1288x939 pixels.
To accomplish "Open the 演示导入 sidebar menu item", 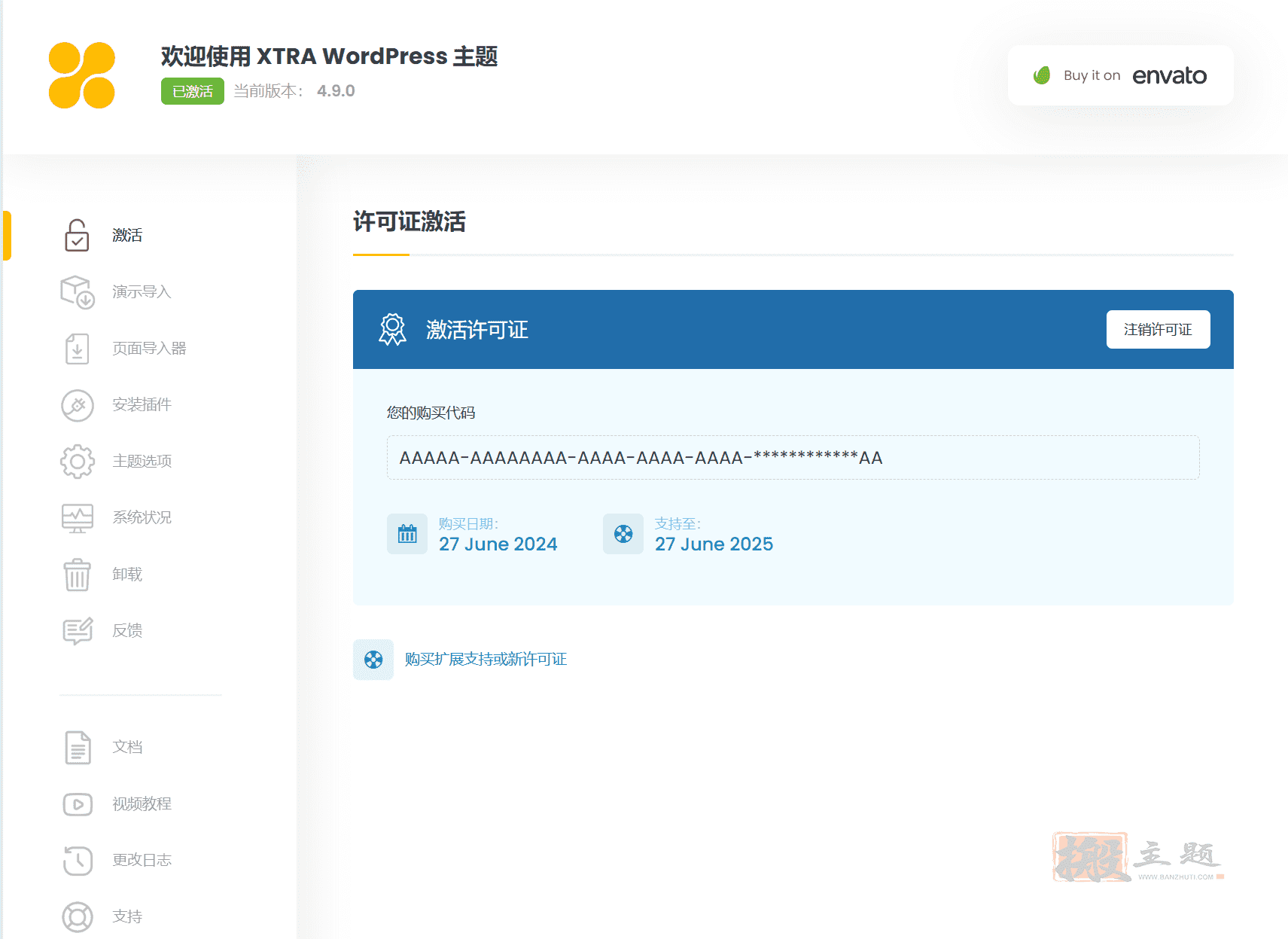I will (x=142, y=292).
